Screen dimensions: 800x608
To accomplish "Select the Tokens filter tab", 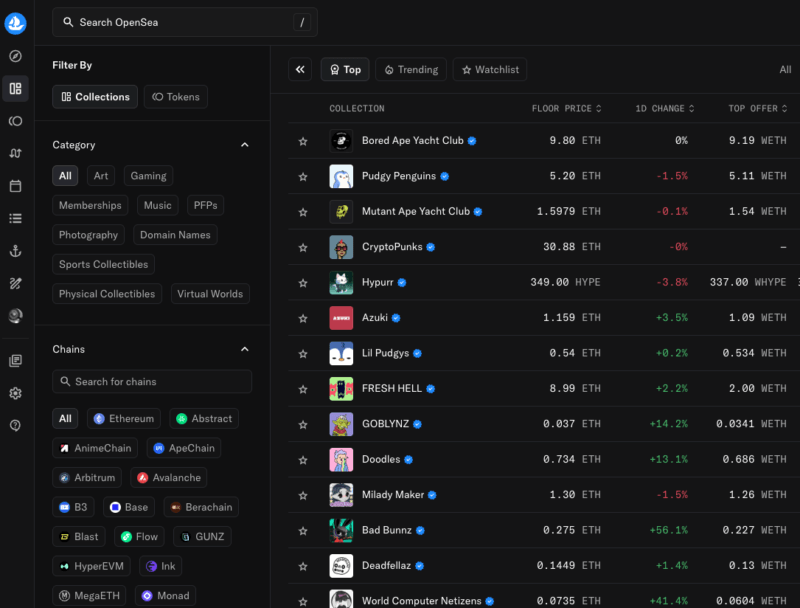I will pyautogui.click(x=176, y=97).
